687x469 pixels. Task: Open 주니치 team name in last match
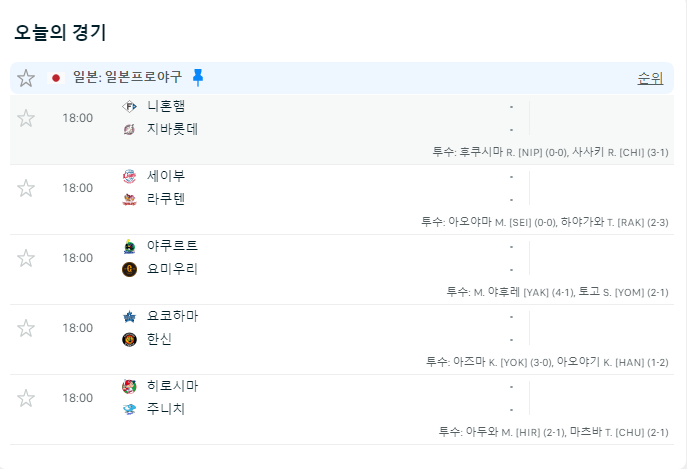tap(166, 409)
